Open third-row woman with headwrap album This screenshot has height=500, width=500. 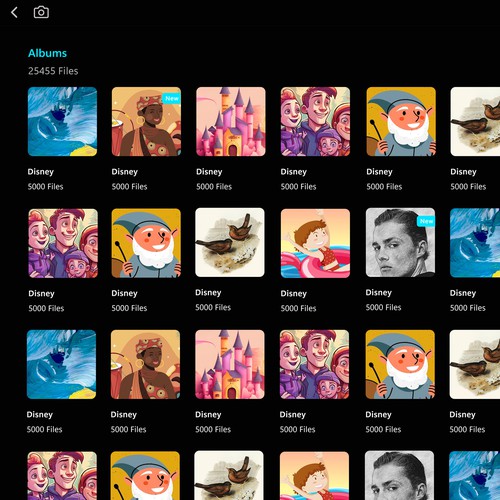tap(145, 364)
